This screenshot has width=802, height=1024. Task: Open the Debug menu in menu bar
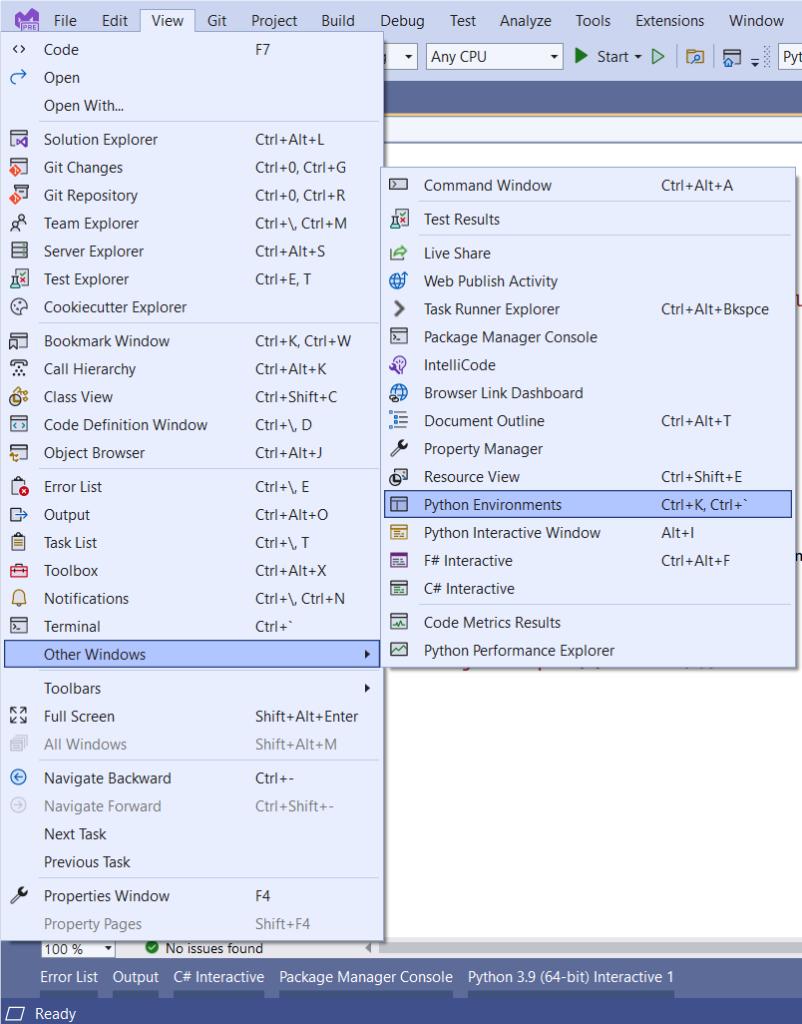402,20
